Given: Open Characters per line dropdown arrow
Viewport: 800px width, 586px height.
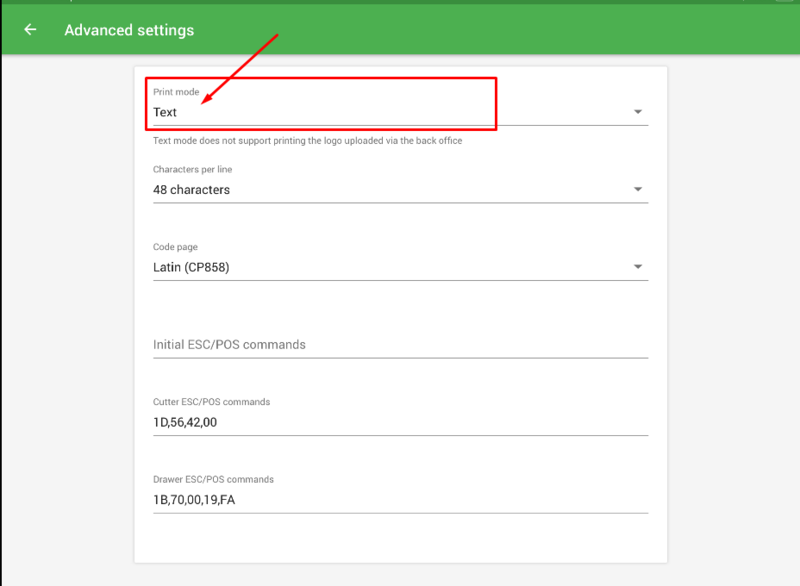Looking at the screenshot, I should (x=637, y=190).
